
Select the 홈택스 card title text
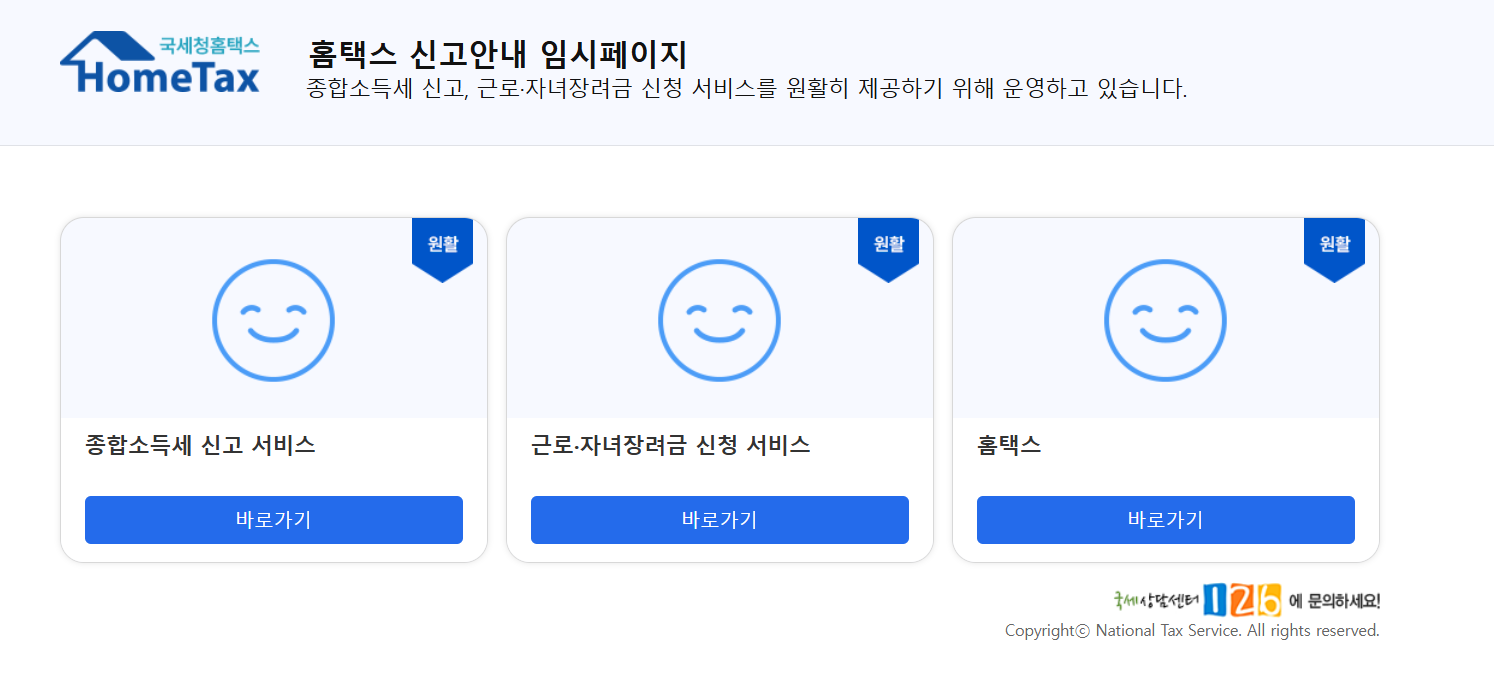tap(1009, 445)
